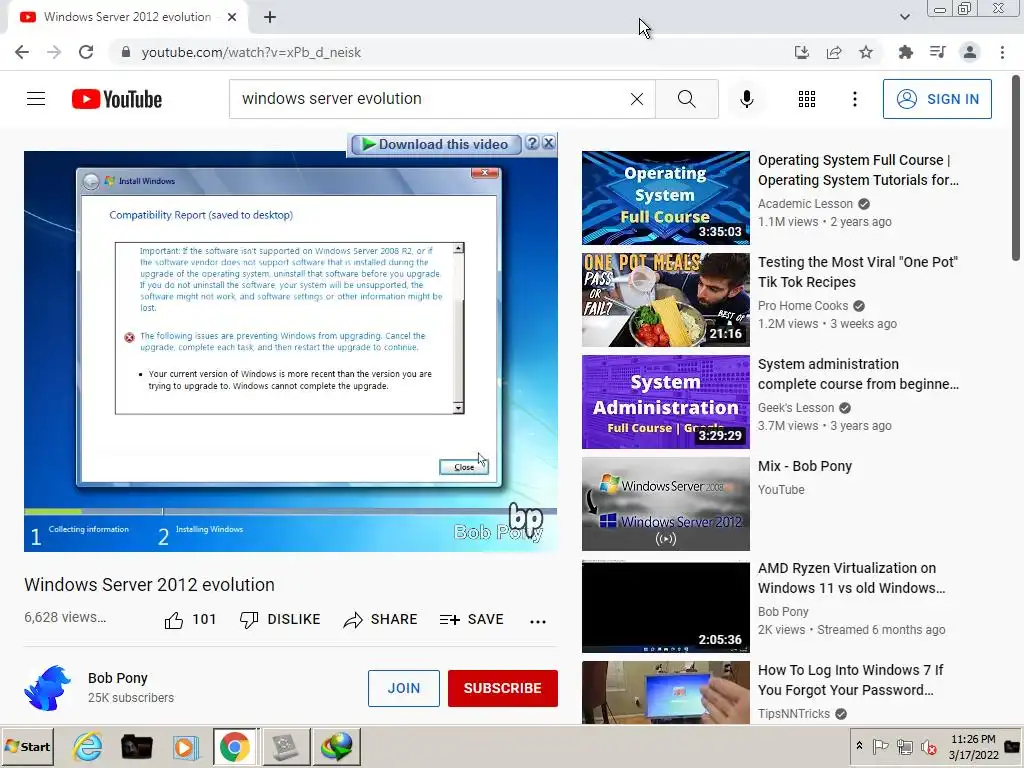The height and width of the screenshot is (768, 1024).
Task: Close the Windows Server 2012 evolution tab
Action: [x=232, y=17]
